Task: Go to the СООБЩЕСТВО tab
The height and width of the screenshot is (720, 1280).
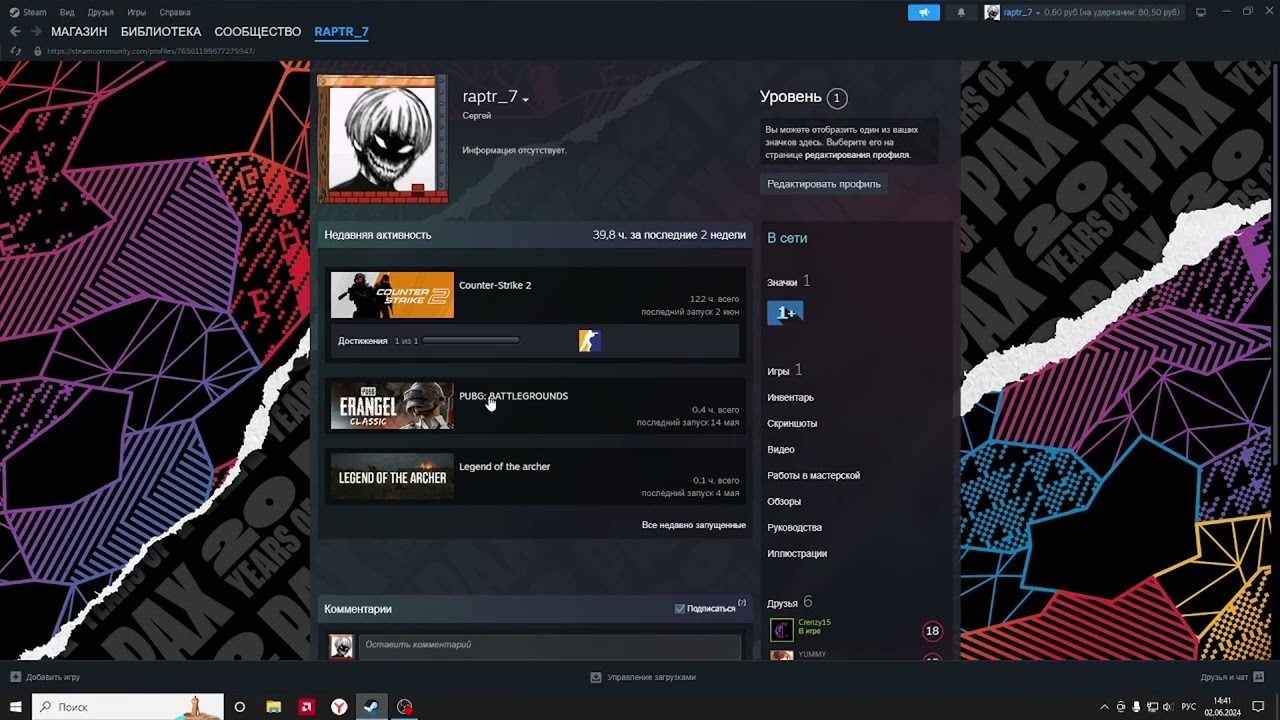Action: [258, 32]
